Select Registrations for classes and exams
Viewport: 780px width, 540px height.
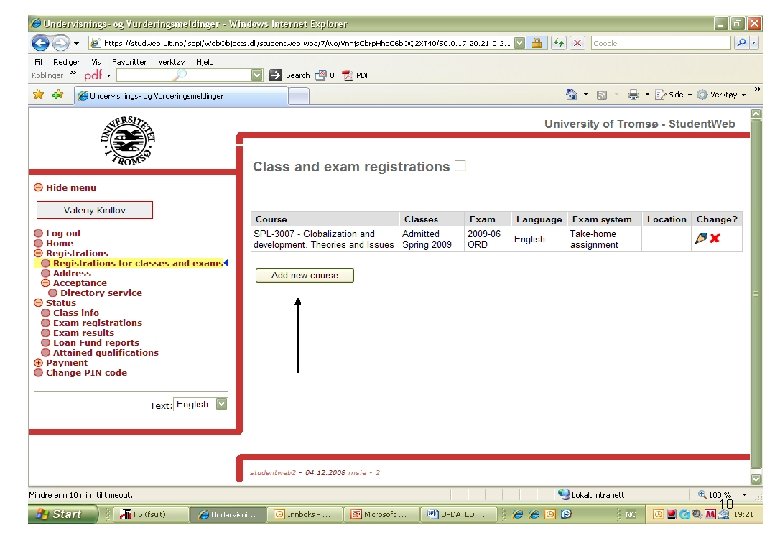(x=137, y=263)
